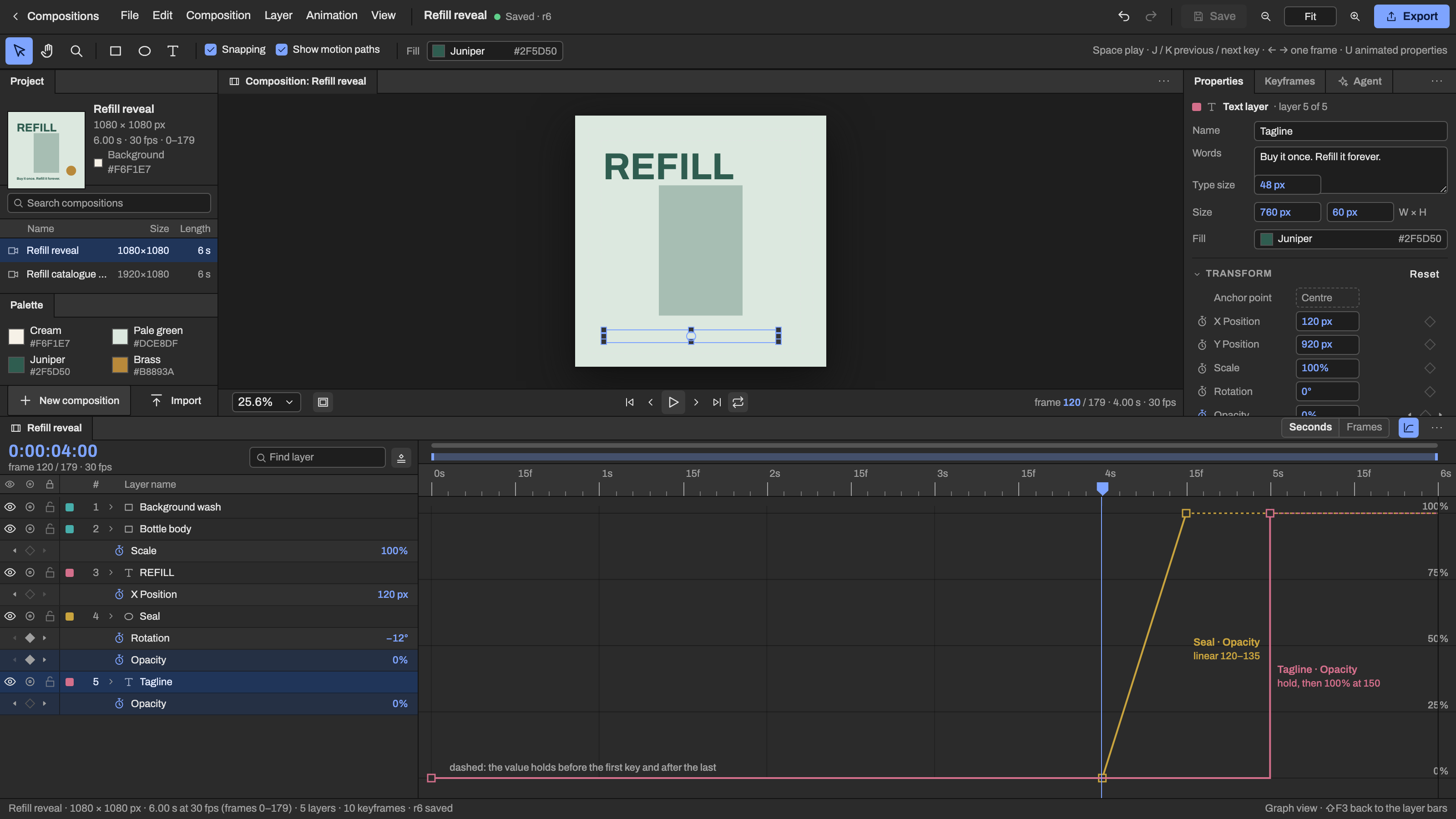Uncheck Show motion paths checkbox

(282, 50)
